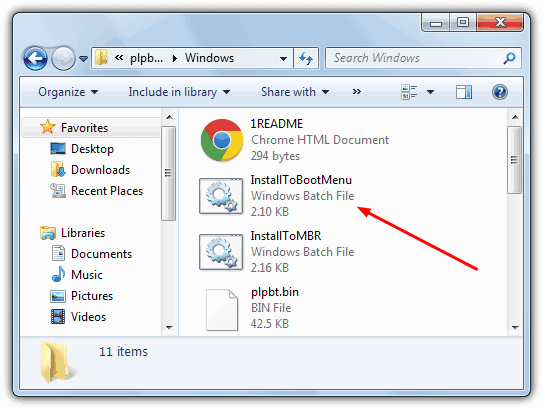
Task: Select the plpbt.bin file
Action: pyautogui.click(x=253, y=308)
